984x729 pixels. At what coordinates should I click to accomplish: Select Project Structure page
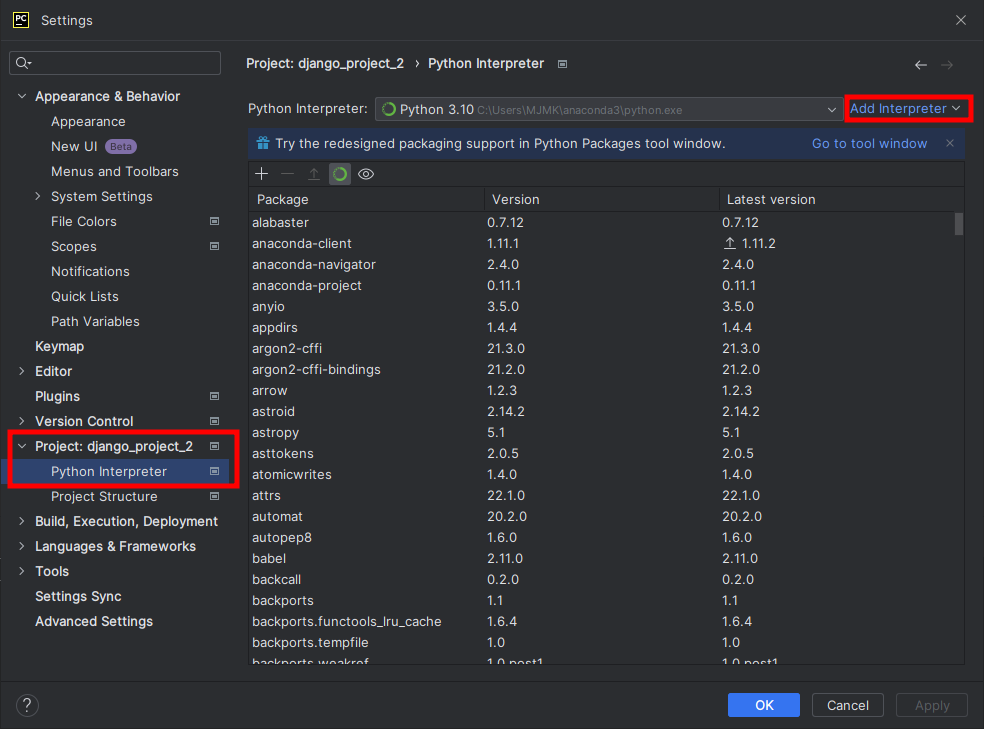104,496
